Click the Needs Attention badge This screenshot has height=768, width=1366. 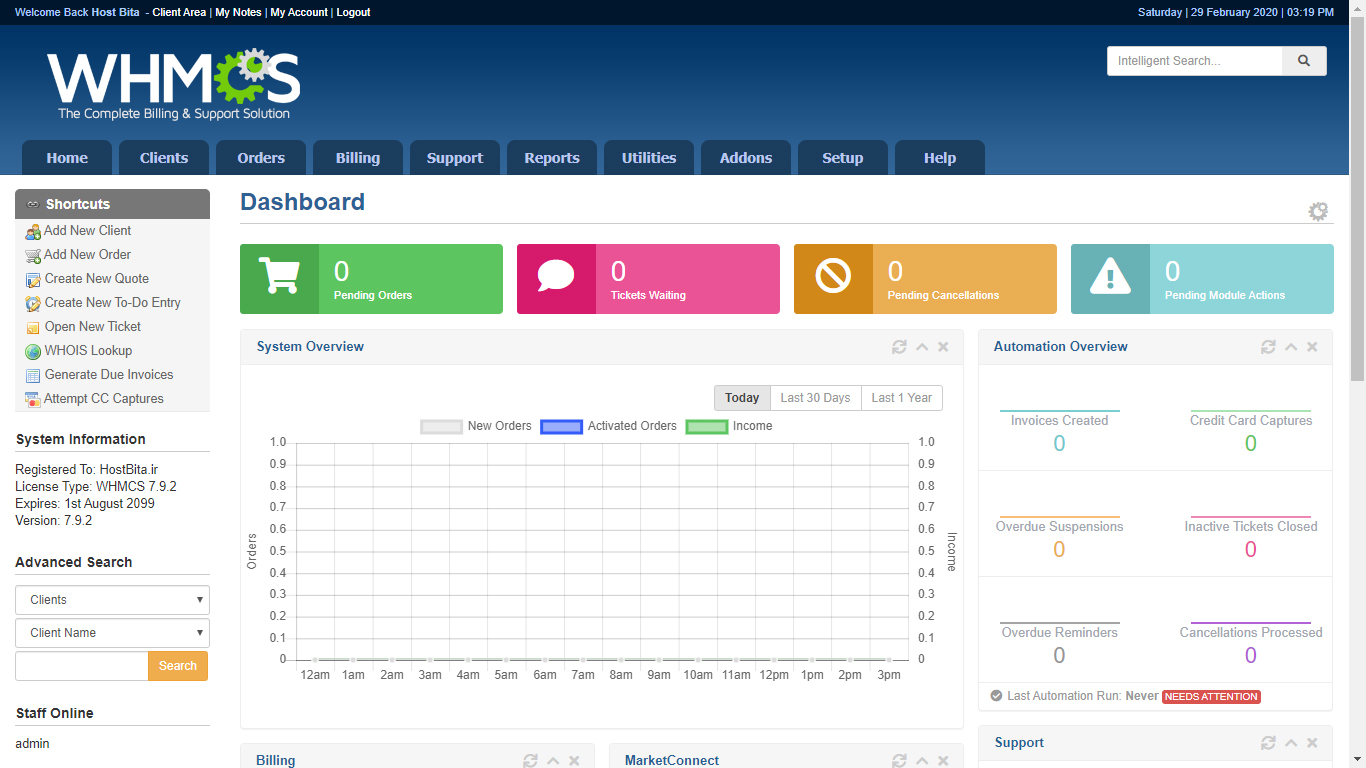point(1211,696)
